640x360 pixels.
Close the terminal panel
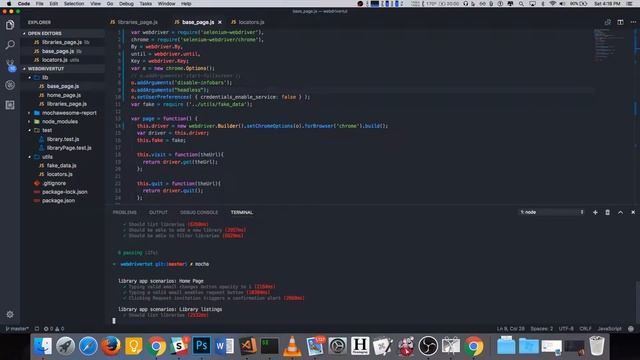[x=633, y=212]
